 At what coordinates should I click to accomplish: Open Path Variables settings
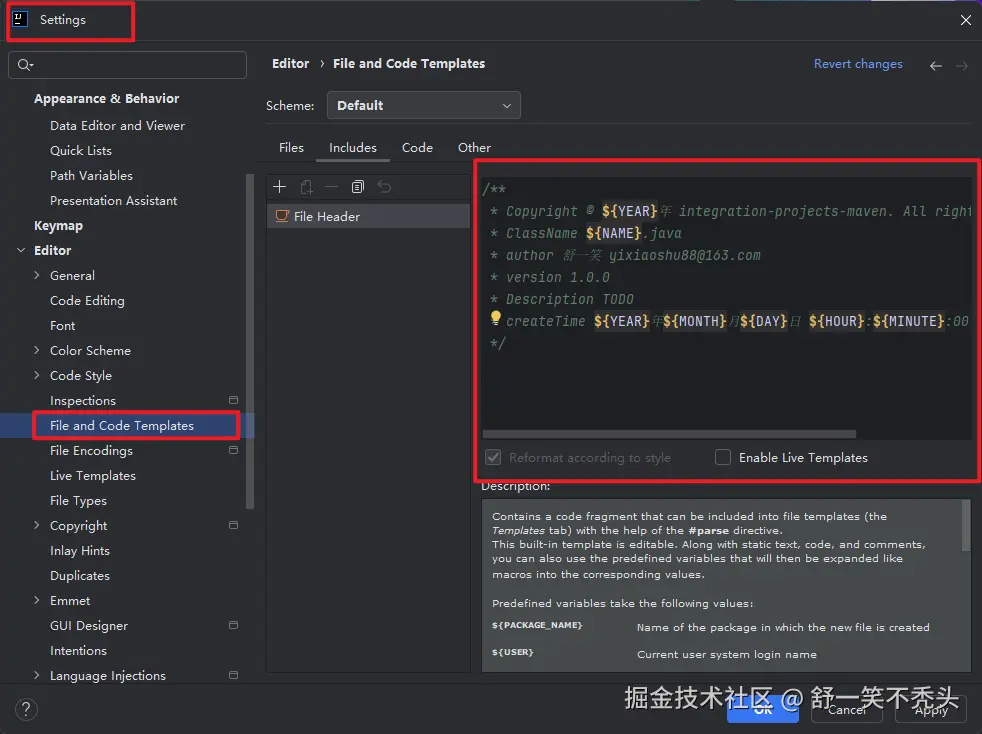[91, 175]
